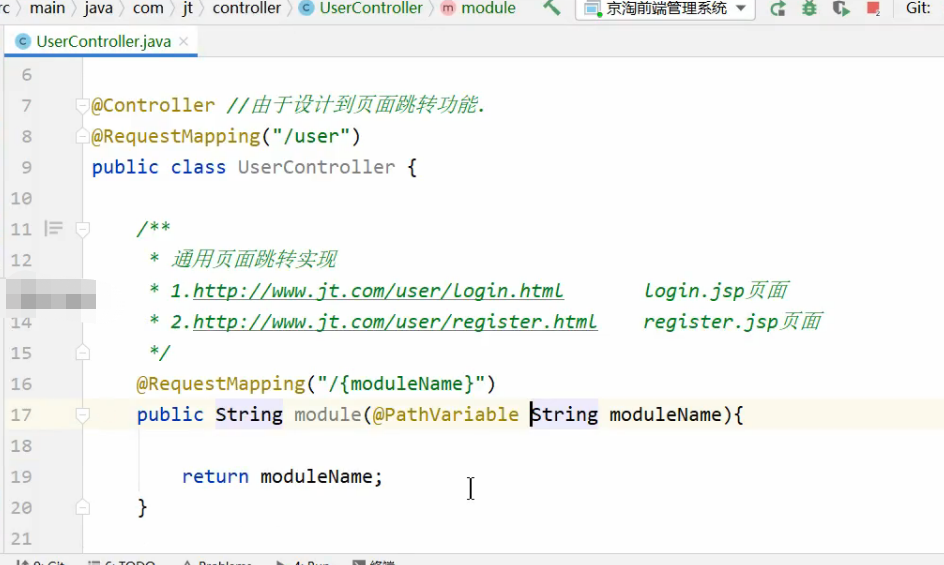Start debugging with the bug icon
Image resolution: width=944 pixels, height=565 pixels.
pyautogui.click(x=809, y=8)
